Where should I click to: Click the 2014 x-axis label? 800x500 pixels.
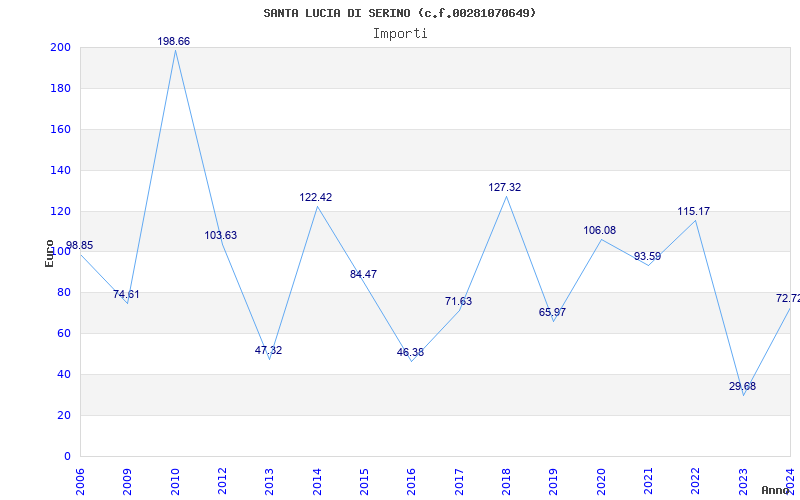pos(317,482)
